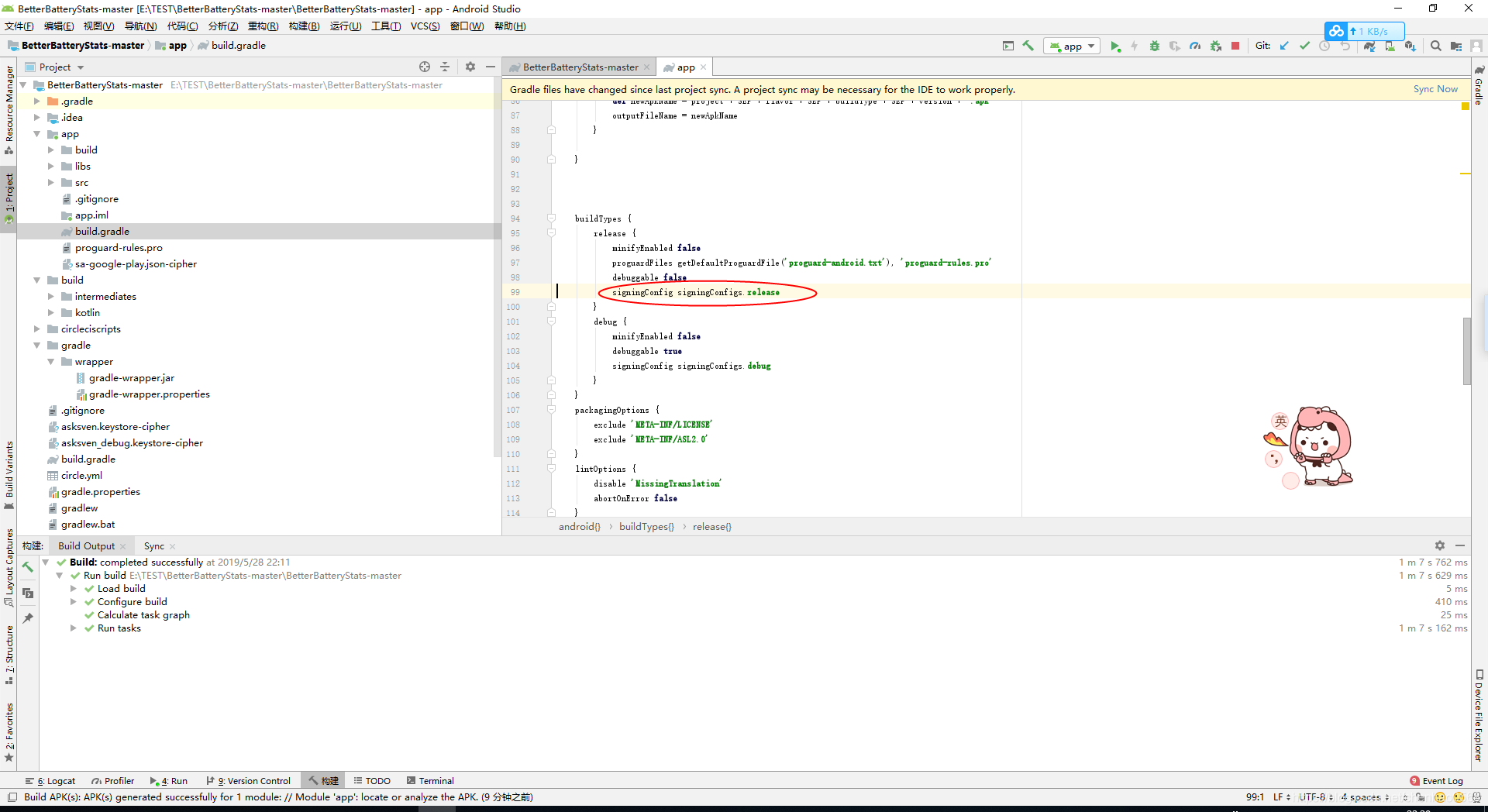Commit changes with Git green check icon

click(x=1304, y=46)
